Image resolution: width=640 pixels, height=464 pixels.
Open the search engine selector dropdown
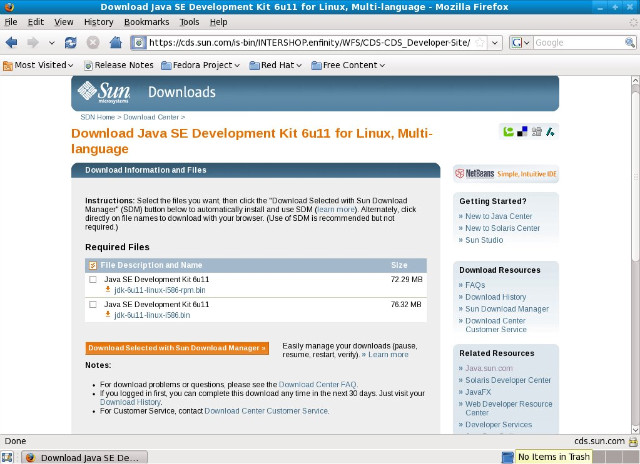point(527,42)
